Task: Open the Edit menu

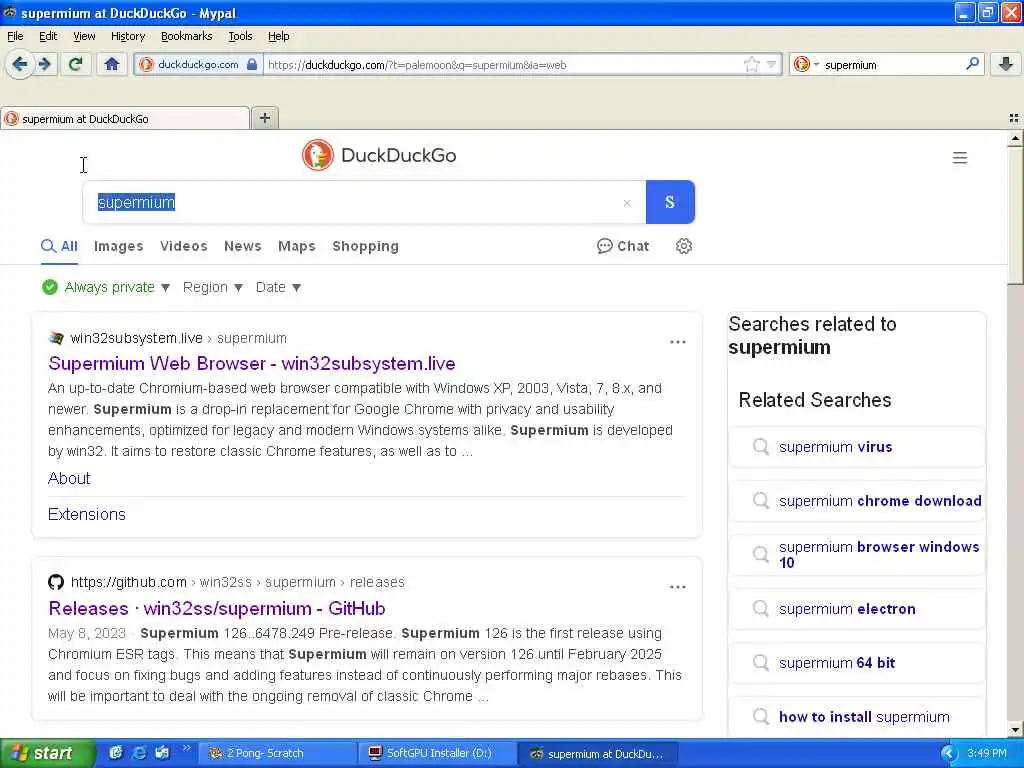Action: [x=48, y=36]
